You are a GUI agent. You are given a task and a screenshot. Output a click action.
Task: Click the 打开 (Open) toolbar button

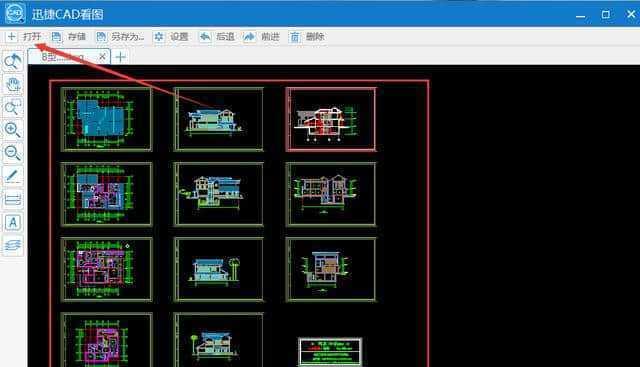click(24, 37)
